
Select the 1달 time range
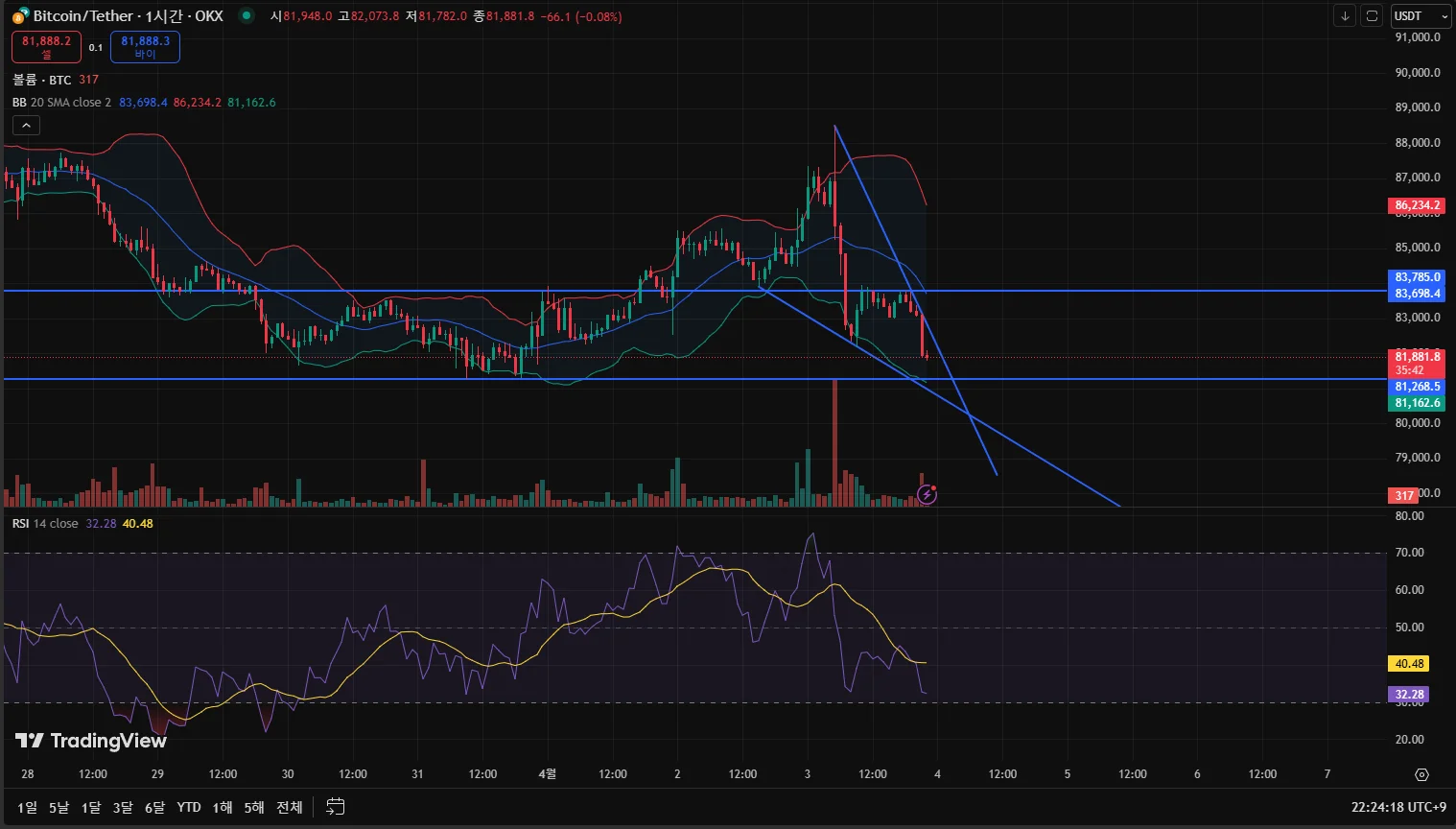[x=91, y=808]
